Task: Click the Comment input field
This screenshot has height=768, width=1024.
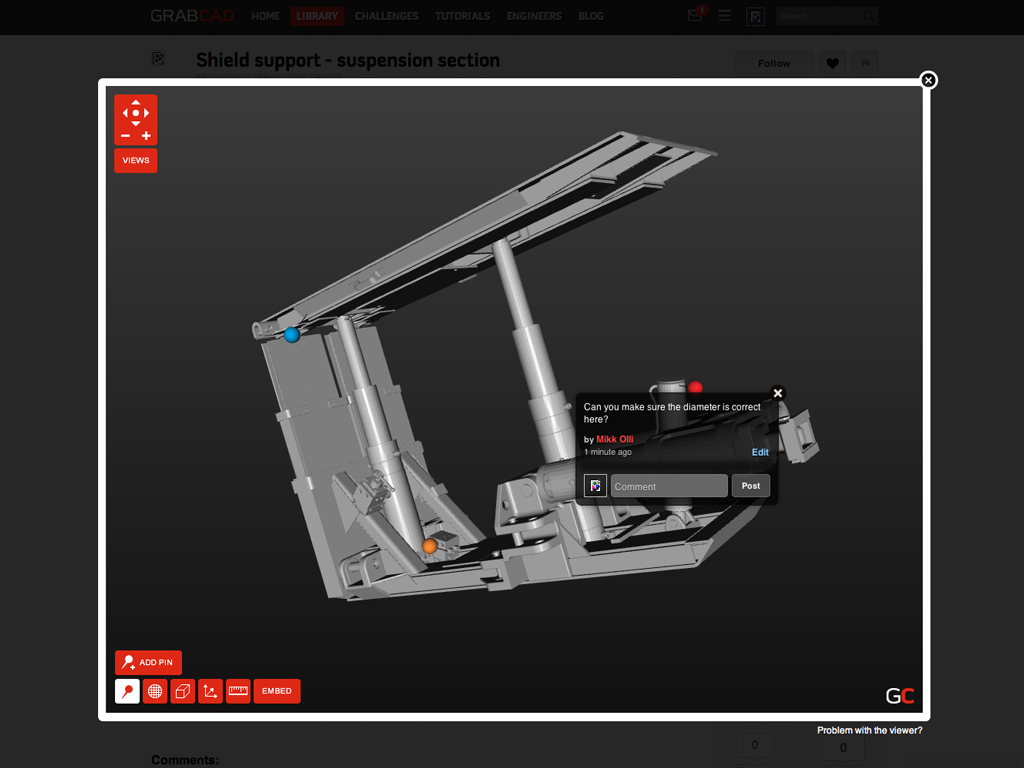Action: point(669,486)
